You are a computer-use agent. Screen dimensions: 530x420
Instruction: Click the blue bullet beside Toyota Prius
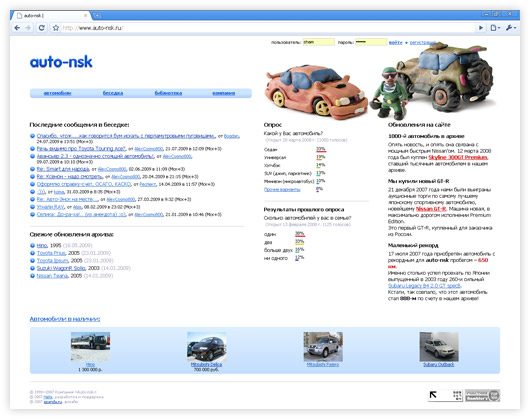click(x=32, y=253)
